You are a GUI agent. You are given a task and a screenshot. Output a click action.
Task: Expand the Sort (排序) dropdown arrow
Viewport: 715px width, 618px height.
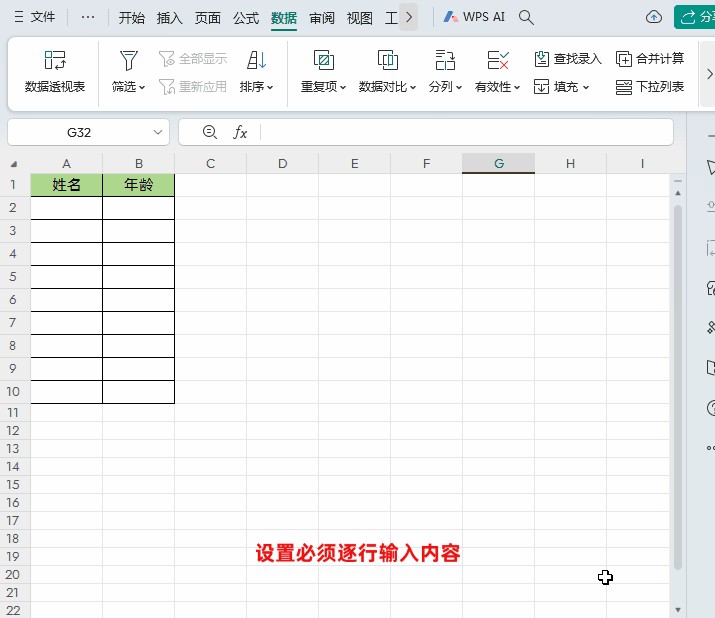point(271,88)
